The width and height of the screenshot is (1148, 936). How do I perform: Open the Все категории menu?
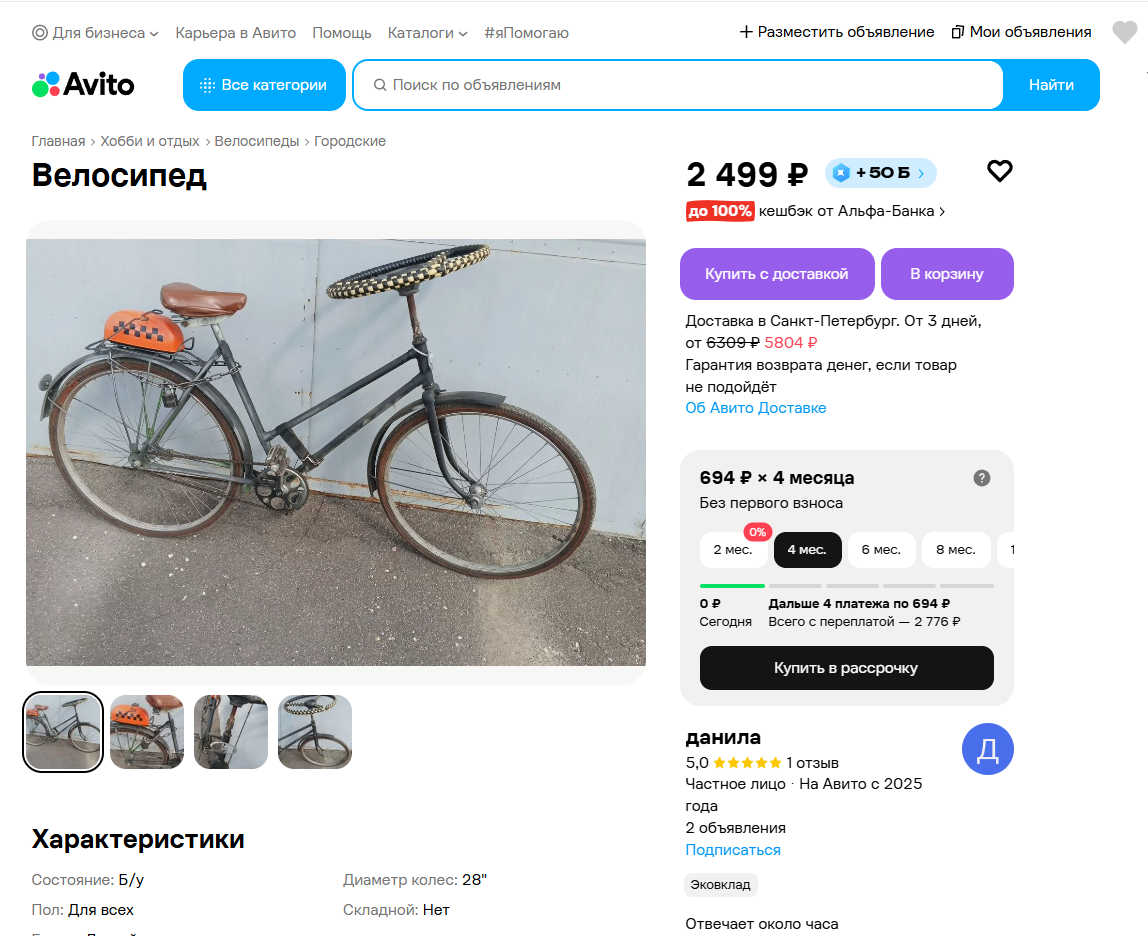coord(264,85)
